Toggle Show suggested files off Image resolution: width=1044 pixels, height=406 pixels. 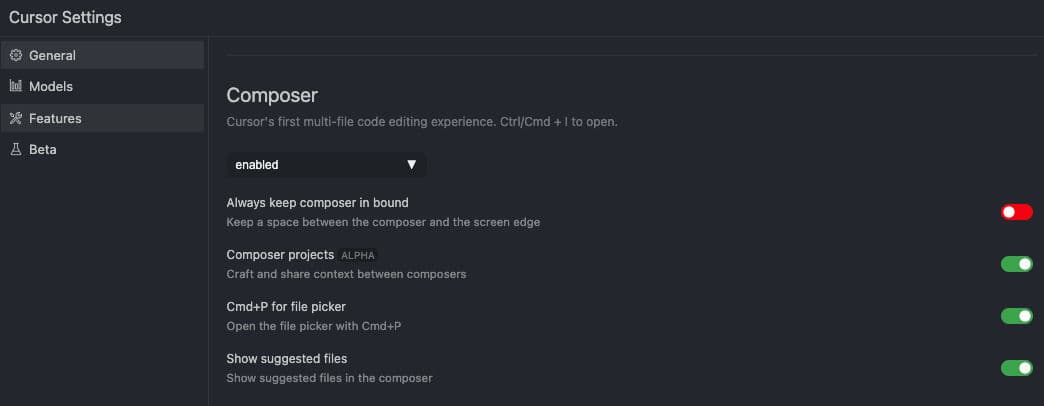[x=1016, y=368]
